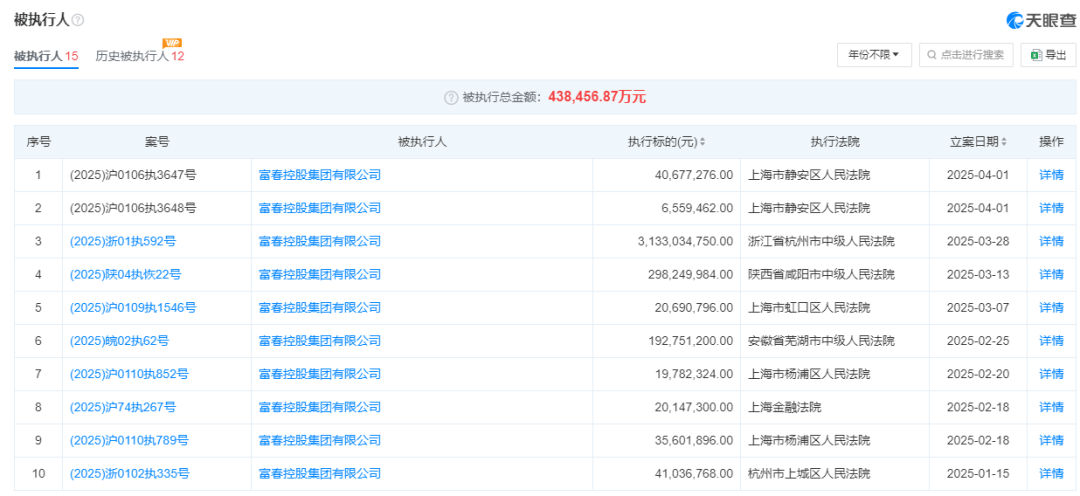Click amount 3,133,034,750.00
The image size is (1080, 496).
tap(684, 241)
